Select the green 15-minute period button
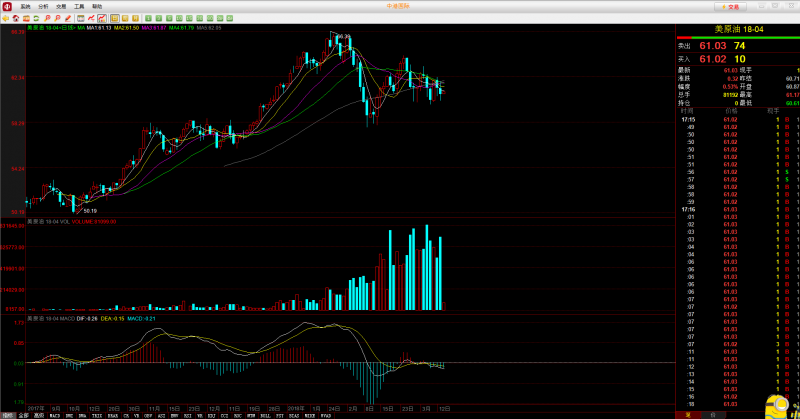This screenshot has height=419, width=800. point(189,18)
